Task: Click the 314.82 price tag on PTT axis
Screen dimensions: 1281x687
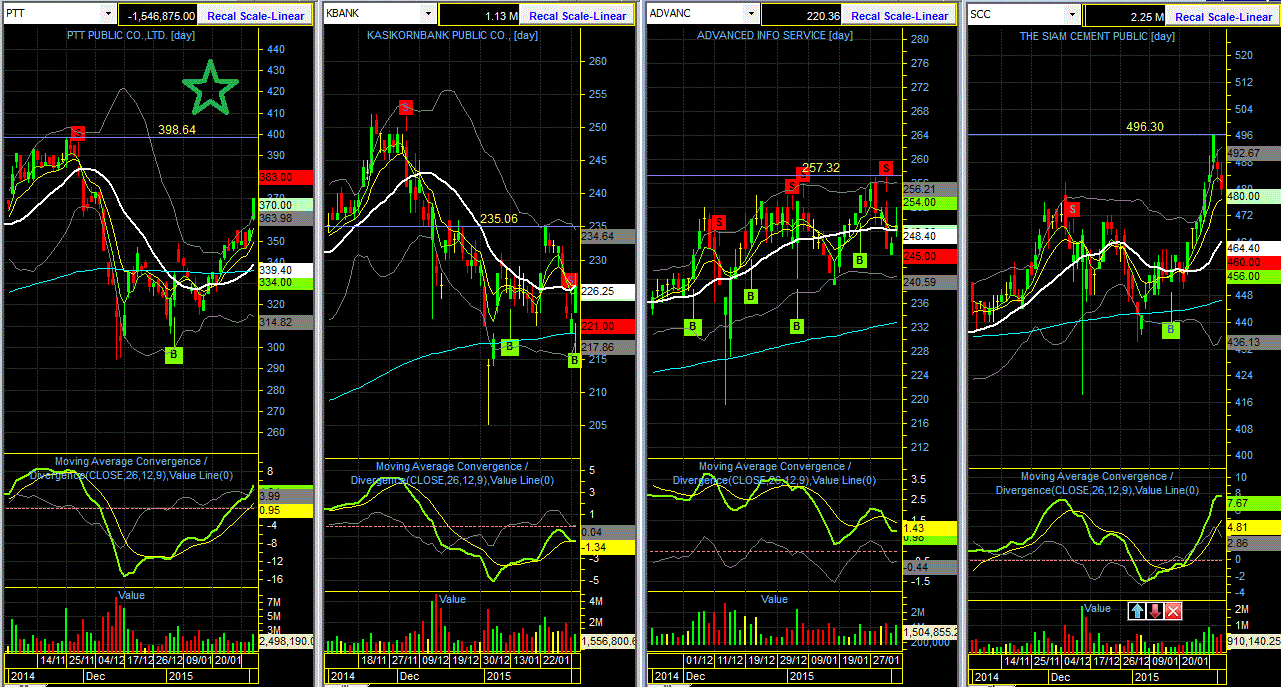Action: (286, 322)
